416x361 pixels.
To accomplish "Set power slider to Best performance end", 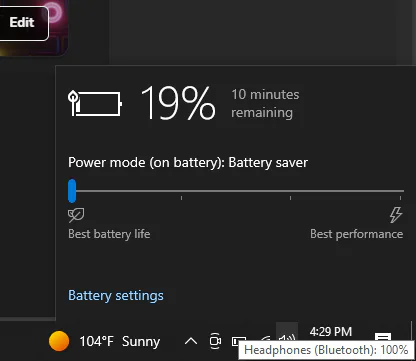I will coord(400,191).
